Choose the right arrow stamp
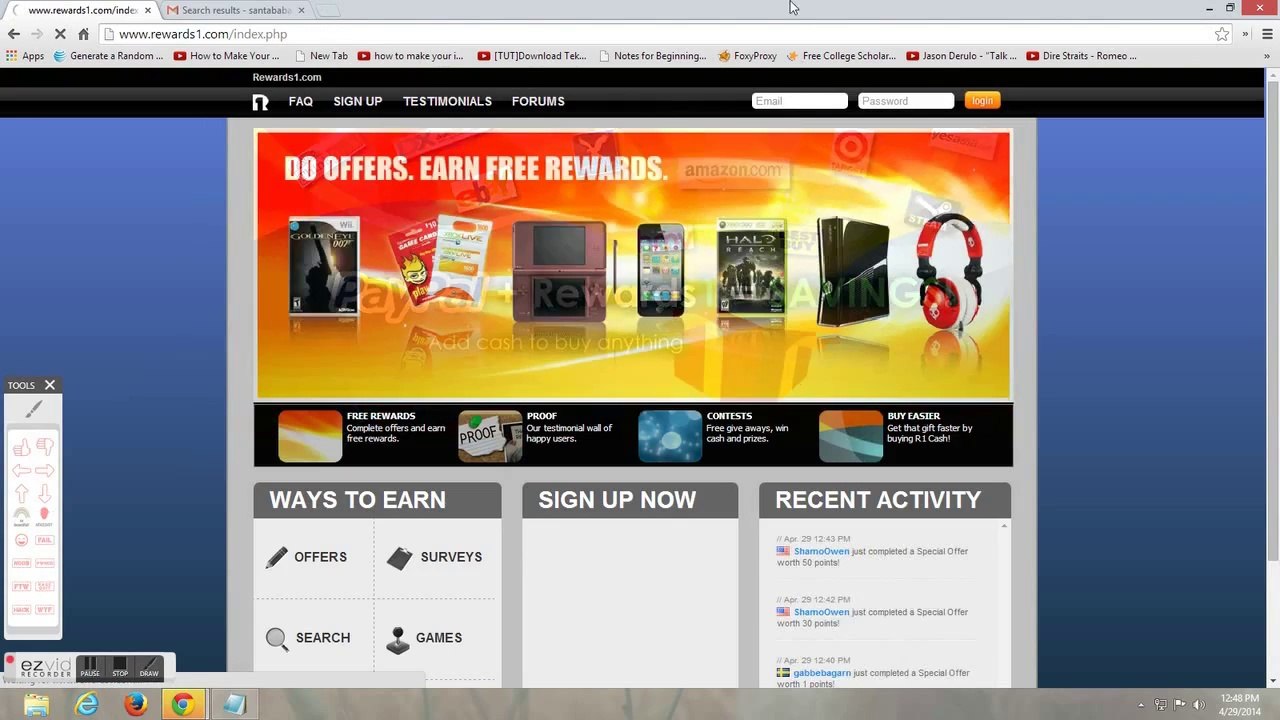 [x=45, y=470]
